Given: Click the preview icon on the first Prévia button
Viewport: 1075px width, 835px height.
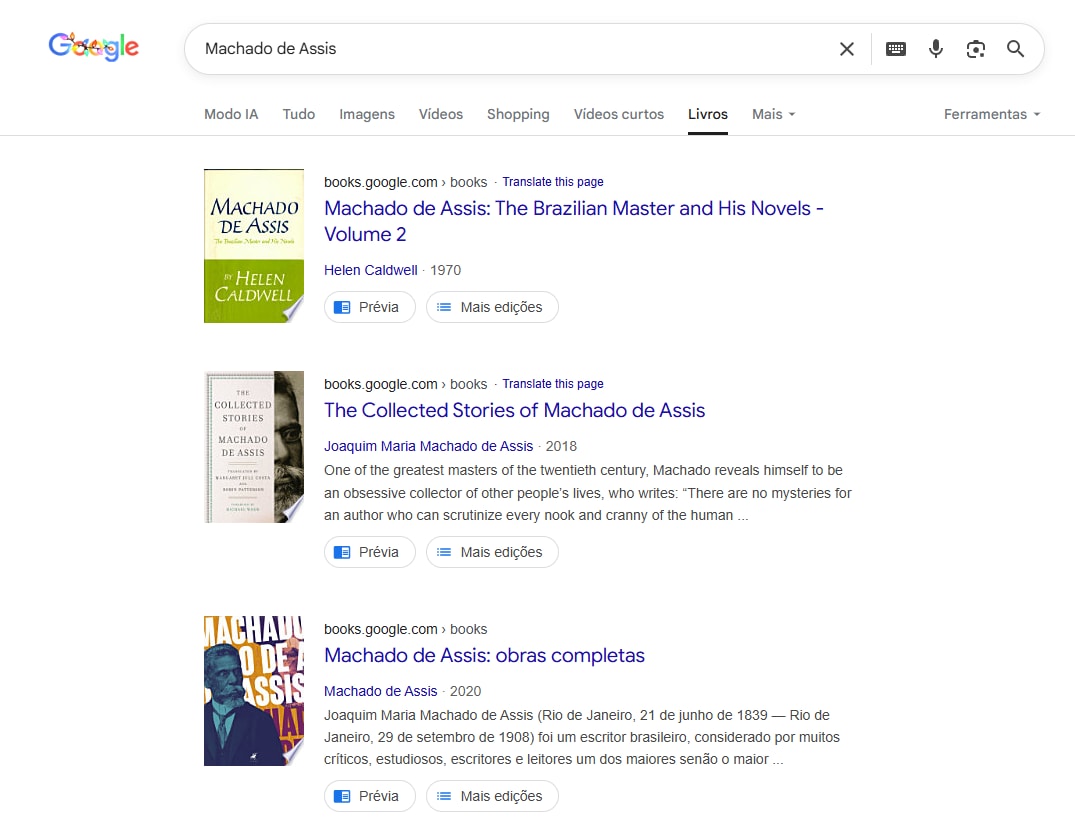Looking at the screenshot, I should (342, 307).
